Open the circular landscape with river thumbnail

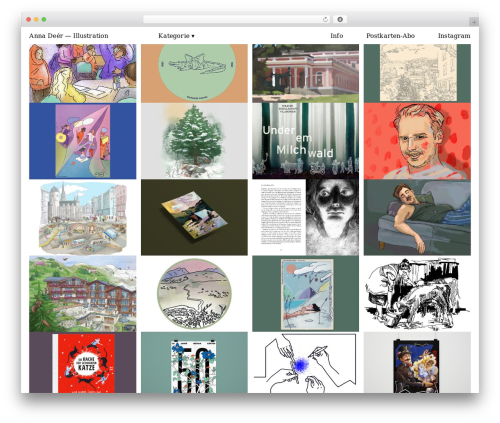(194, 294)
